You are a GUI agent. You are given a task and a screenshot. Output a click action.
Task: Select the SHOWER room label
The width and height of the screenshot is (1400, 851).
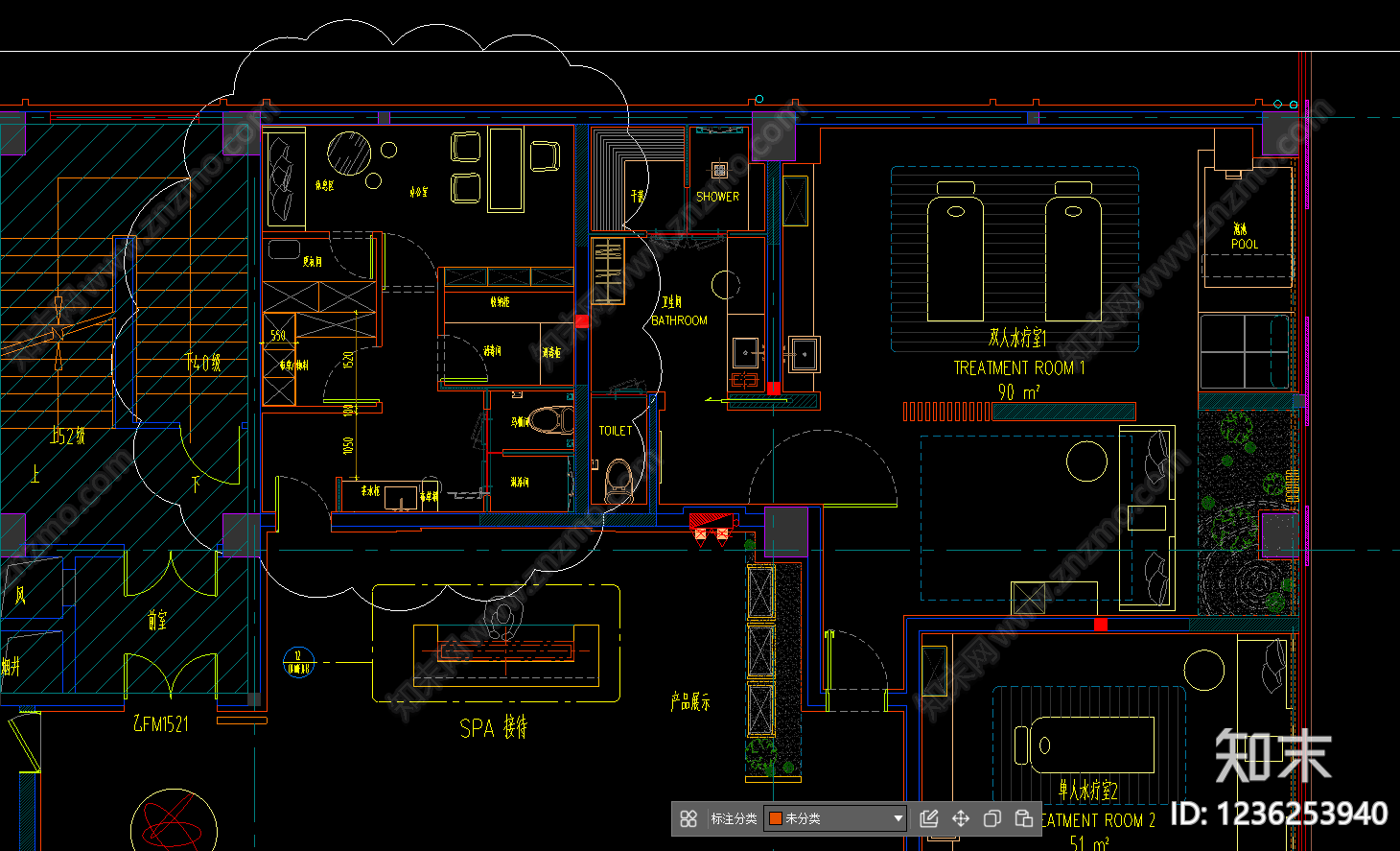click(717, 197)
